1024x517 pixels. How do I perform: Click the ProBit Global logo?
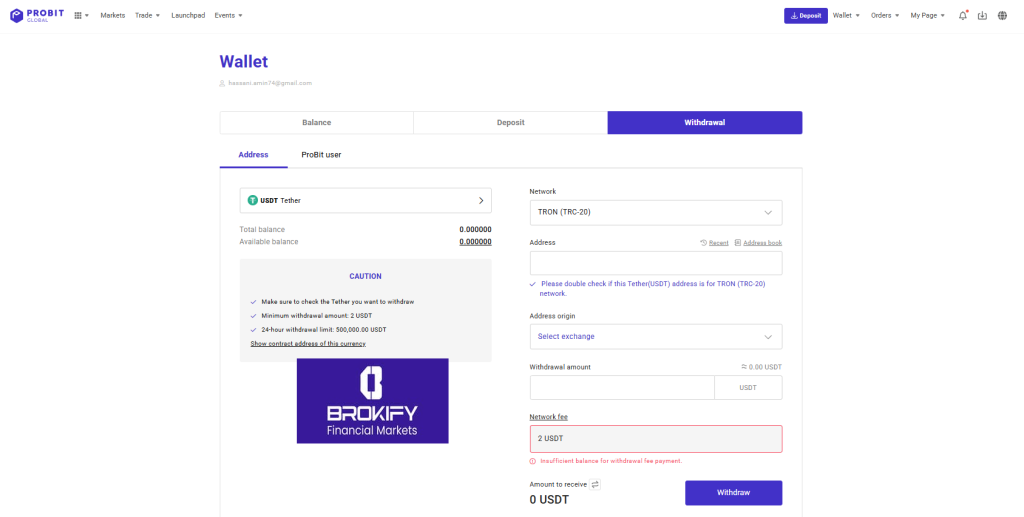point(36,15)
